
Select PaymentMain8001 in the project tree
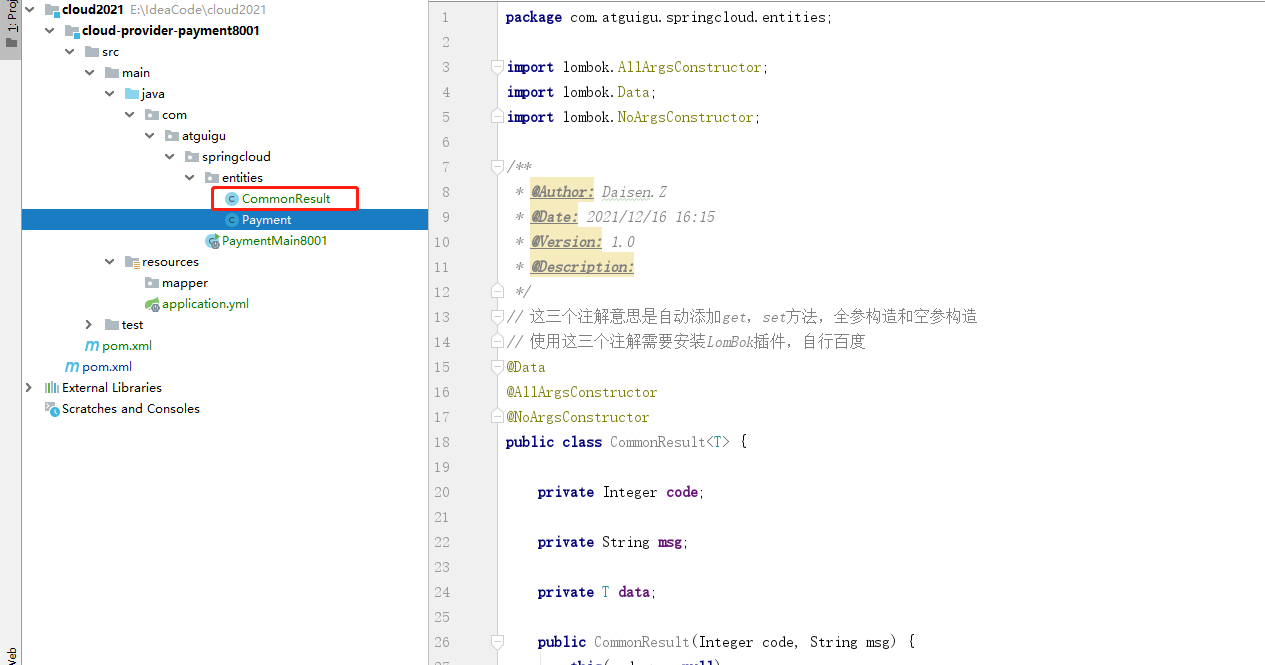click(275, 241)
